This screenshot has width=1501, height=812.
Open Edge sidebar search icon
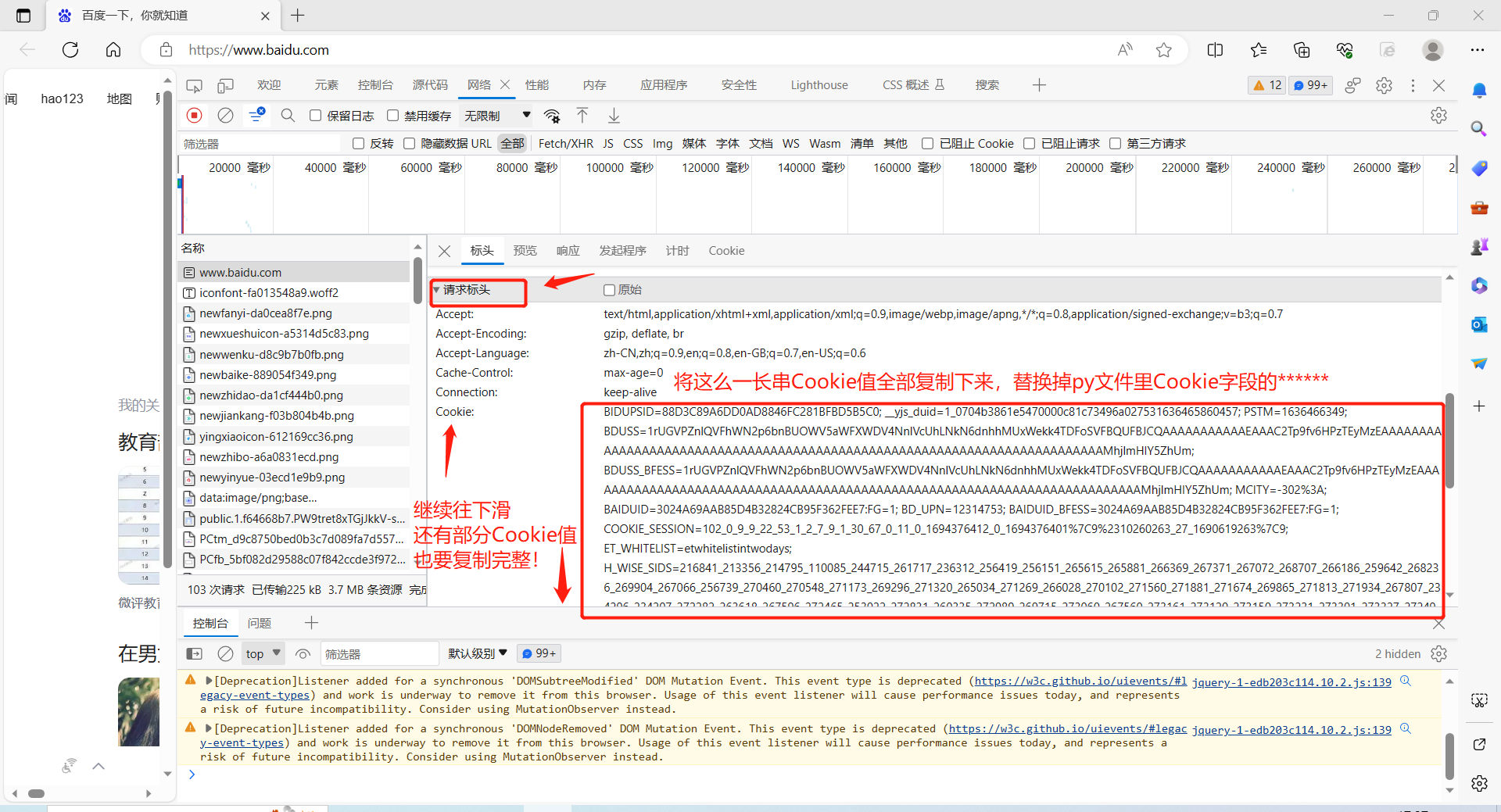tap(1479, 128)
